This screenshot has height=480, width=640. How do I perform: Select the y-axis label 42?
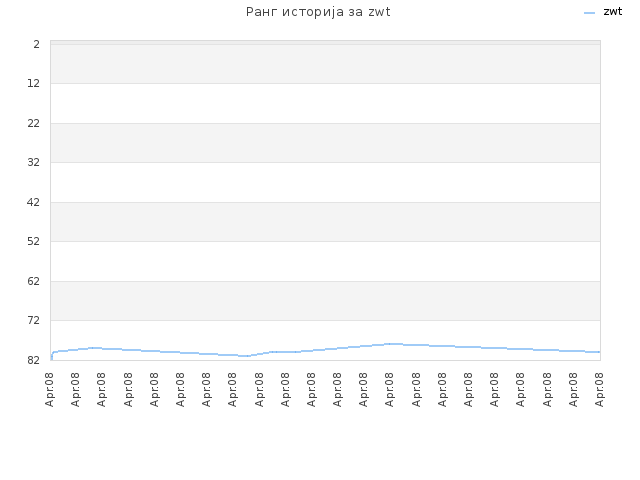point(33,202)
